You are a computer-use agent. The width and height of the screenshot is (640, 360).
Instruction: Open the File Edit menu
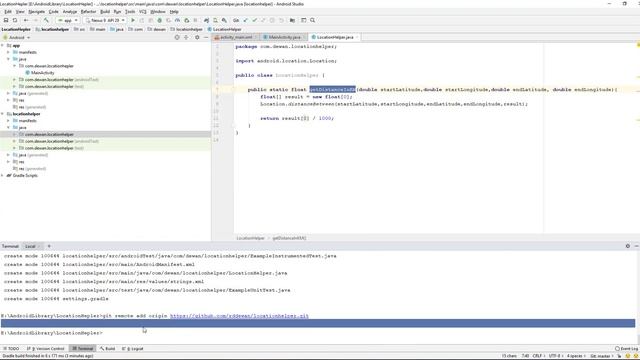tap(8, 12)
